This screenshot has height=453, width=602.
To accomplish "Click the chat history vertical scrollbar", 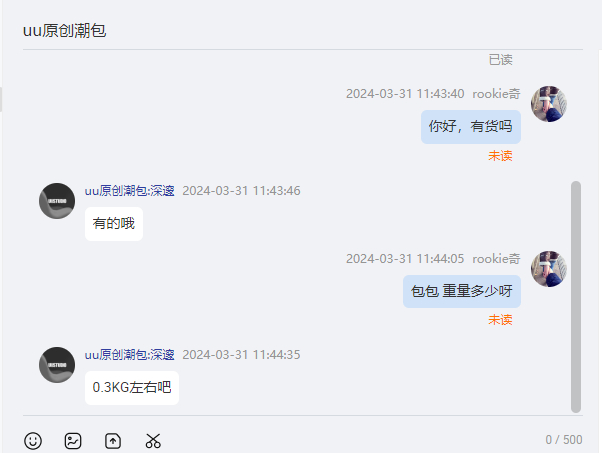I will point(576,297).
